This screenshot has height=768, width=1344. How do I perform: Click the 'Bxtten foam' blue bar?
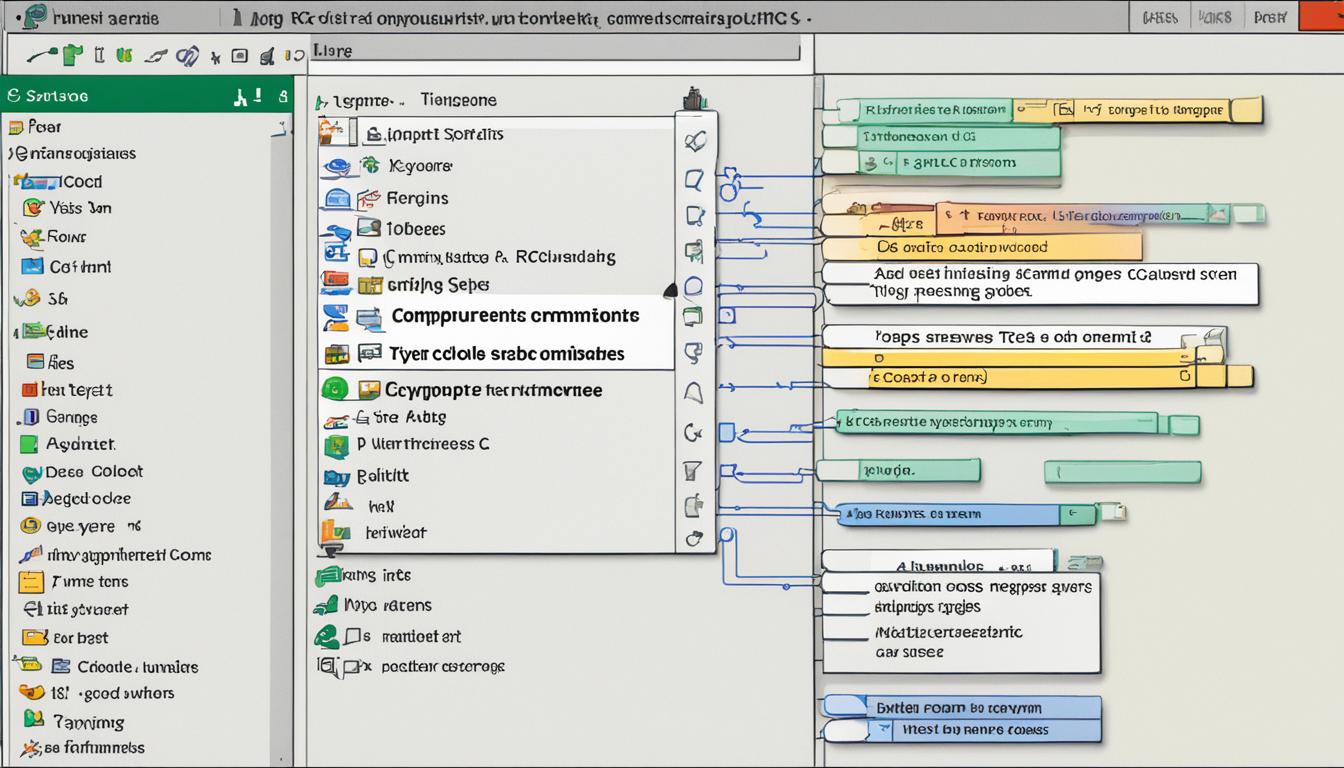tap(960, 707)
